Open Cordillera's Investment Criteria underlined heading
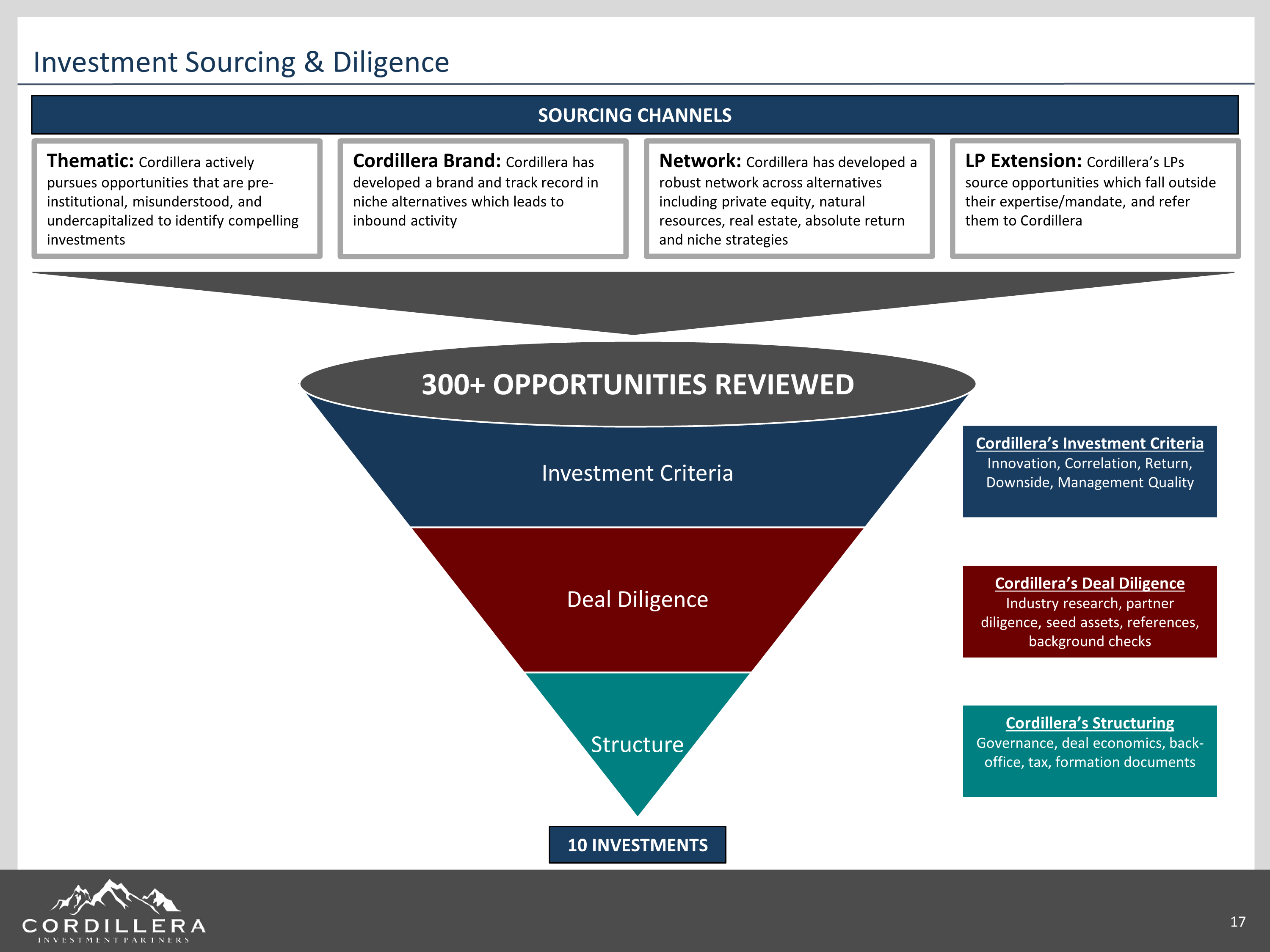1270x952 pixels. coord(1089,443)
